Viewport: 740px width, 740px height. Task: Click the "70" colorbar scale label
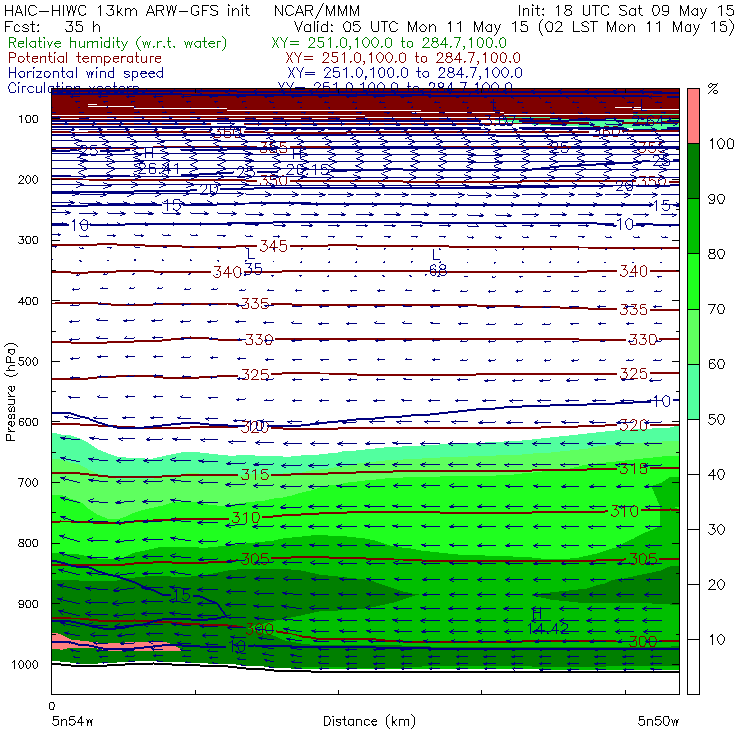tap(716, 309)
